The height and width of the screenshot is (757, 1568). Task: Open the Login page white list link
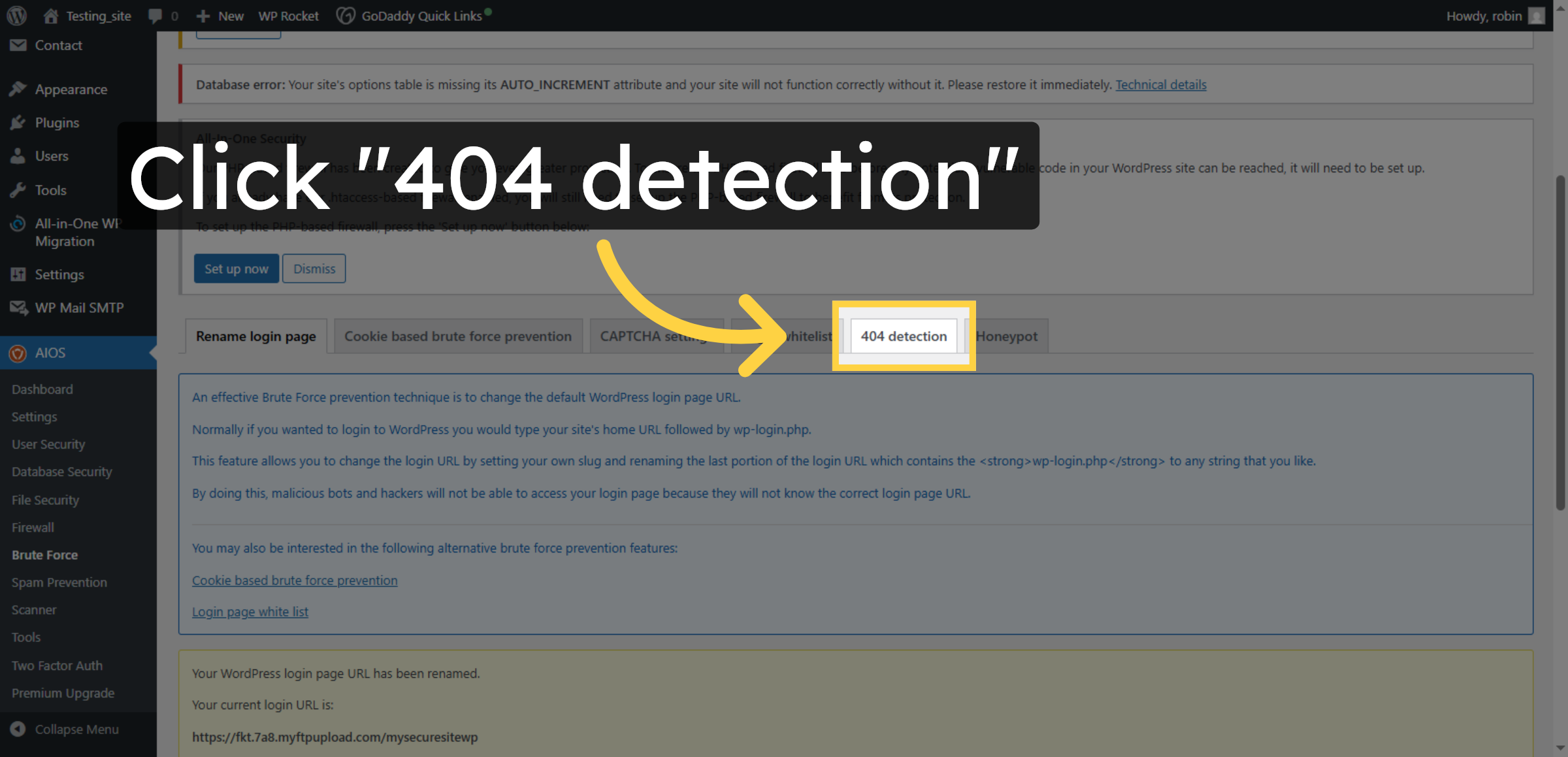pos(250,611)
